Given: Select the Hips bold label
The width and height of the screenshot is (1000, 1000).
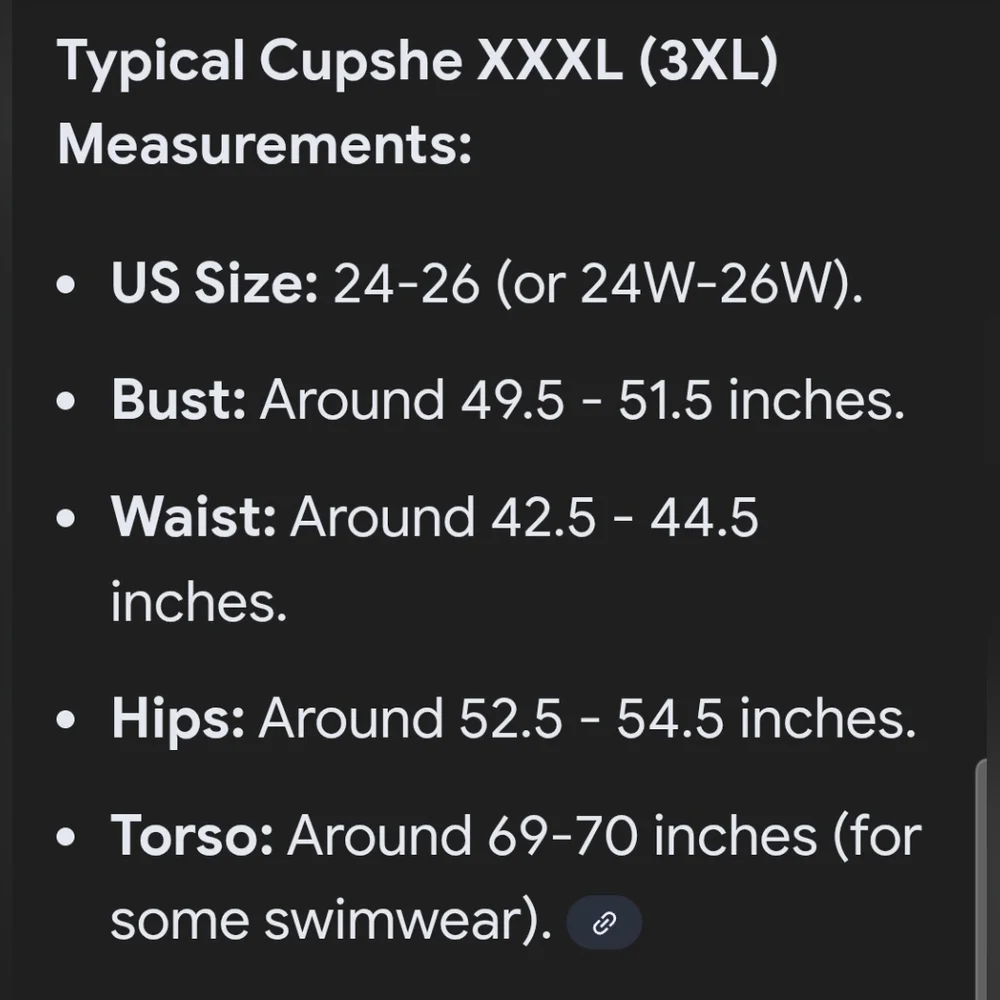Looking at the screenshot, I should tap(177, 719).
